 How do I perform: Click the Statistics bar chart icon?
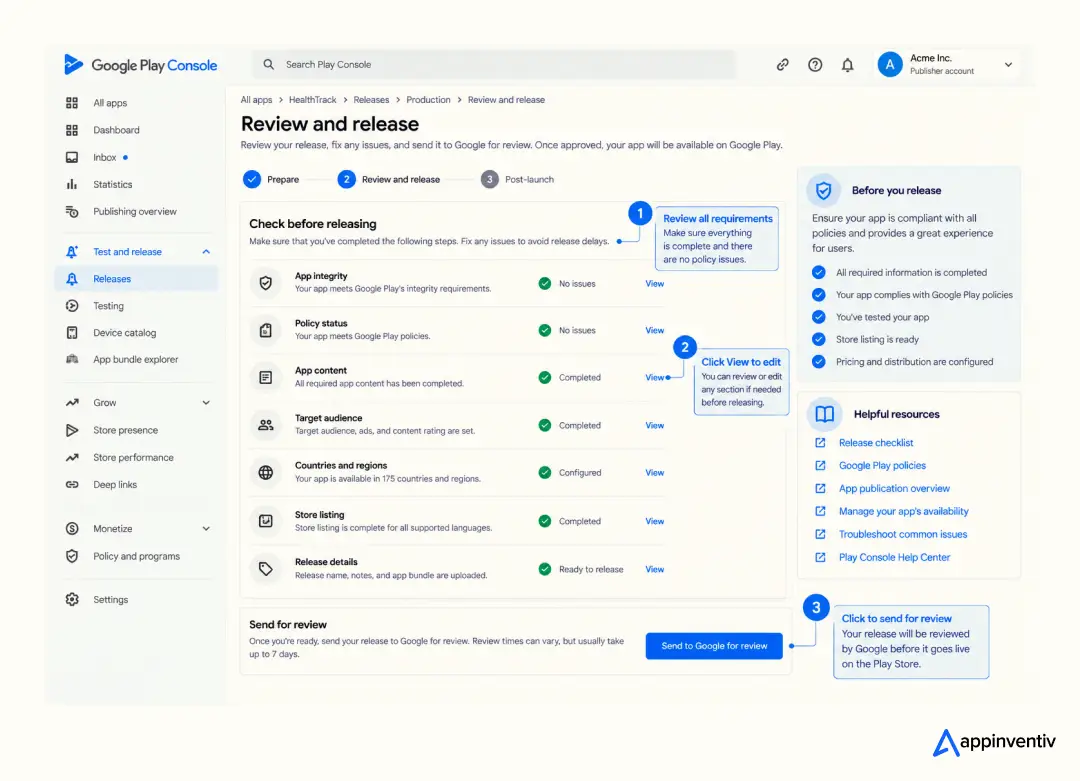pos(72,185)
